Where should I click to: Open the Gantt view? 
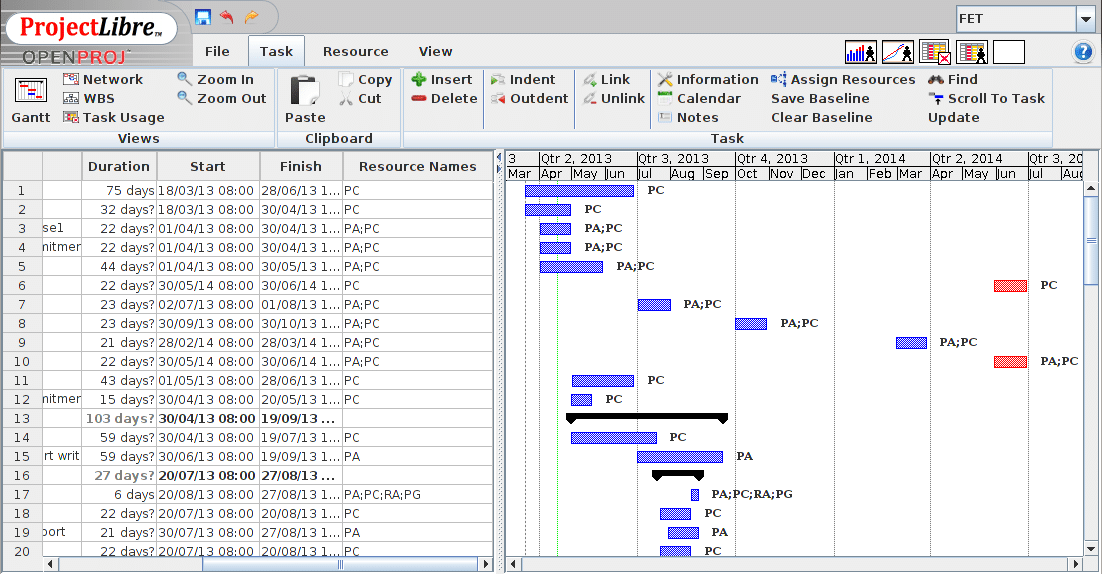(x=31, y=99)
